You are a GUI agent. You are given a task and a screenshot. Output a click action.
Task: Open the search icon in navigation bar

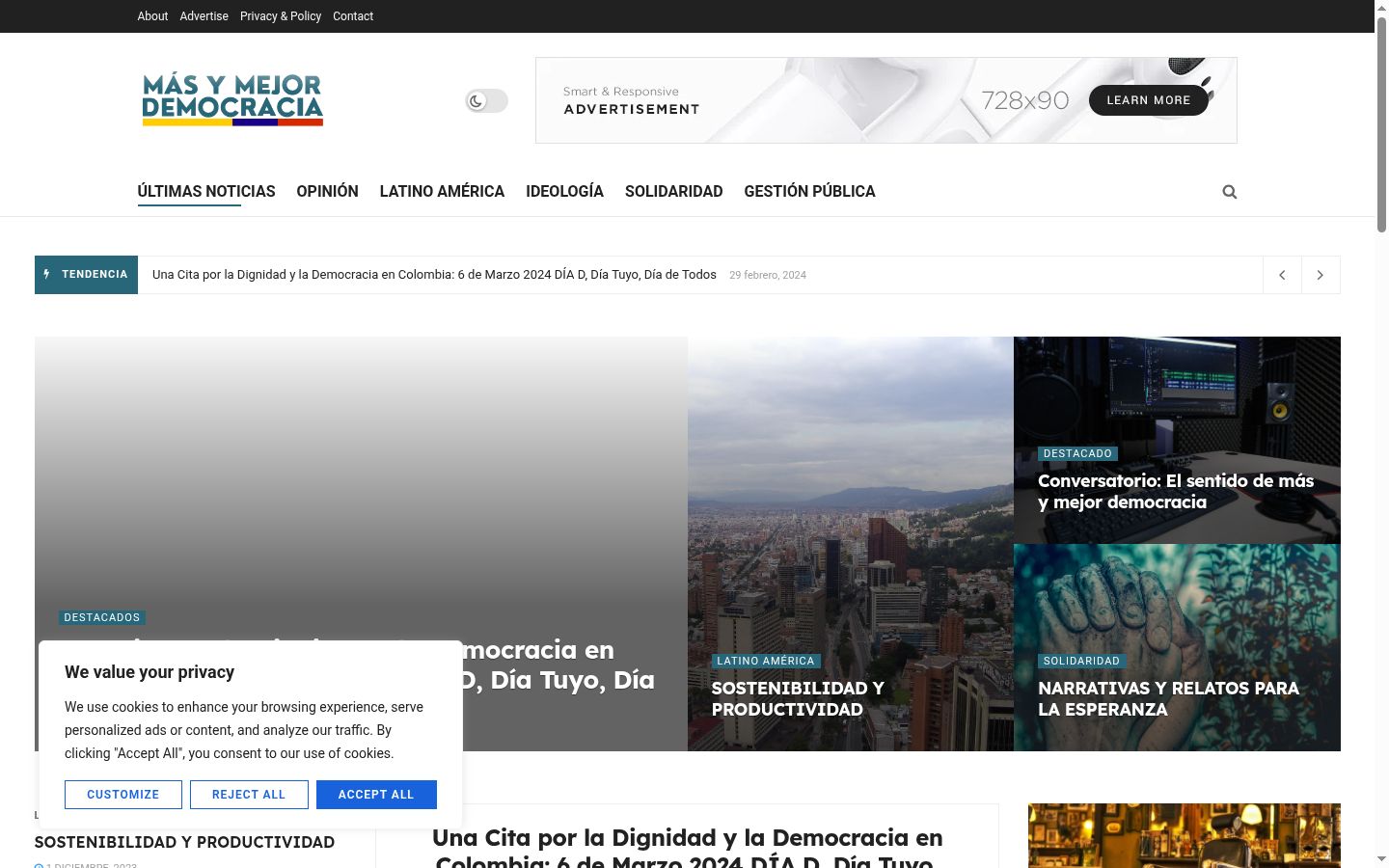coord(1229,192)
